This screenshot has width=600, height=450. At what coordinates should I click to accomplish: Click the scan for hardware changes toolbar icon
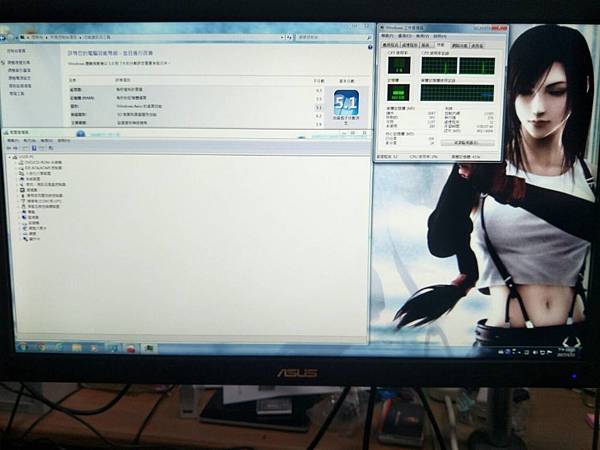click(51, 148)
